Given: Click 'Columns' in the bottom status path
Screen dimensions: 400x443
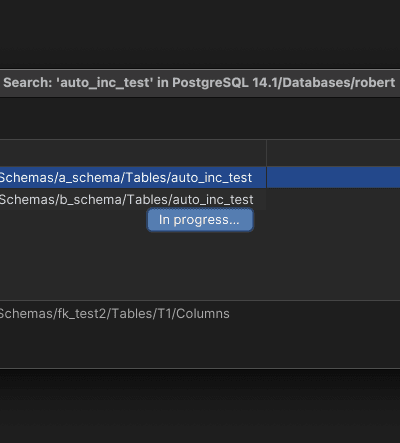Looking at the screenshot, I should [x=203, y=314].
